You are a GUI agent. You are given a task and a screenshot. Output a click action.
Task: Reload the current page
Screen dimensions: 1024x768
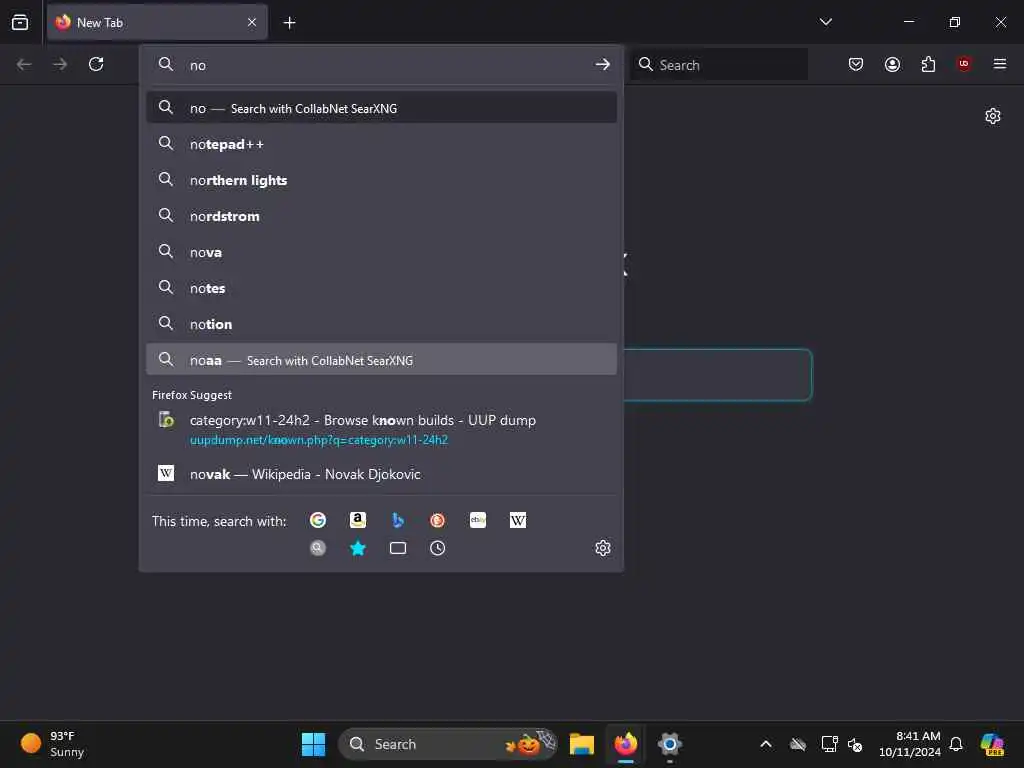point(96,64)
